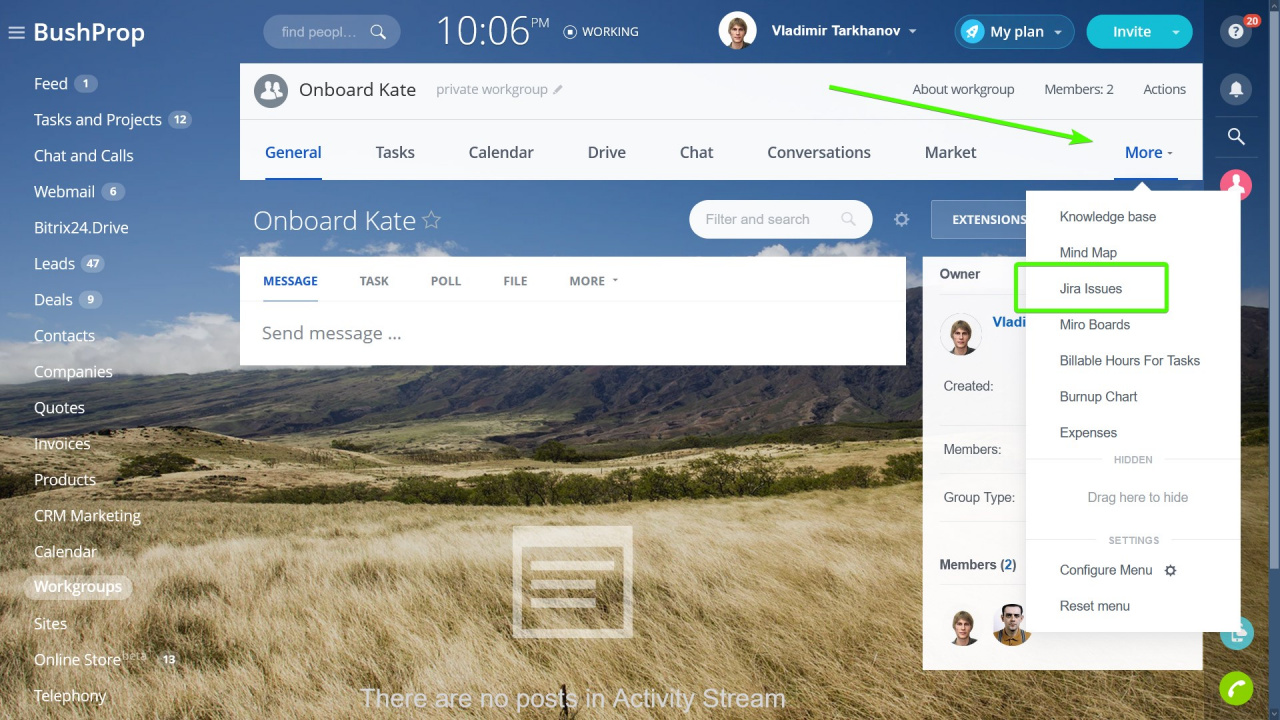Open the More tab dropdown
This screenshot has width=1280, height=720.
1149,153
